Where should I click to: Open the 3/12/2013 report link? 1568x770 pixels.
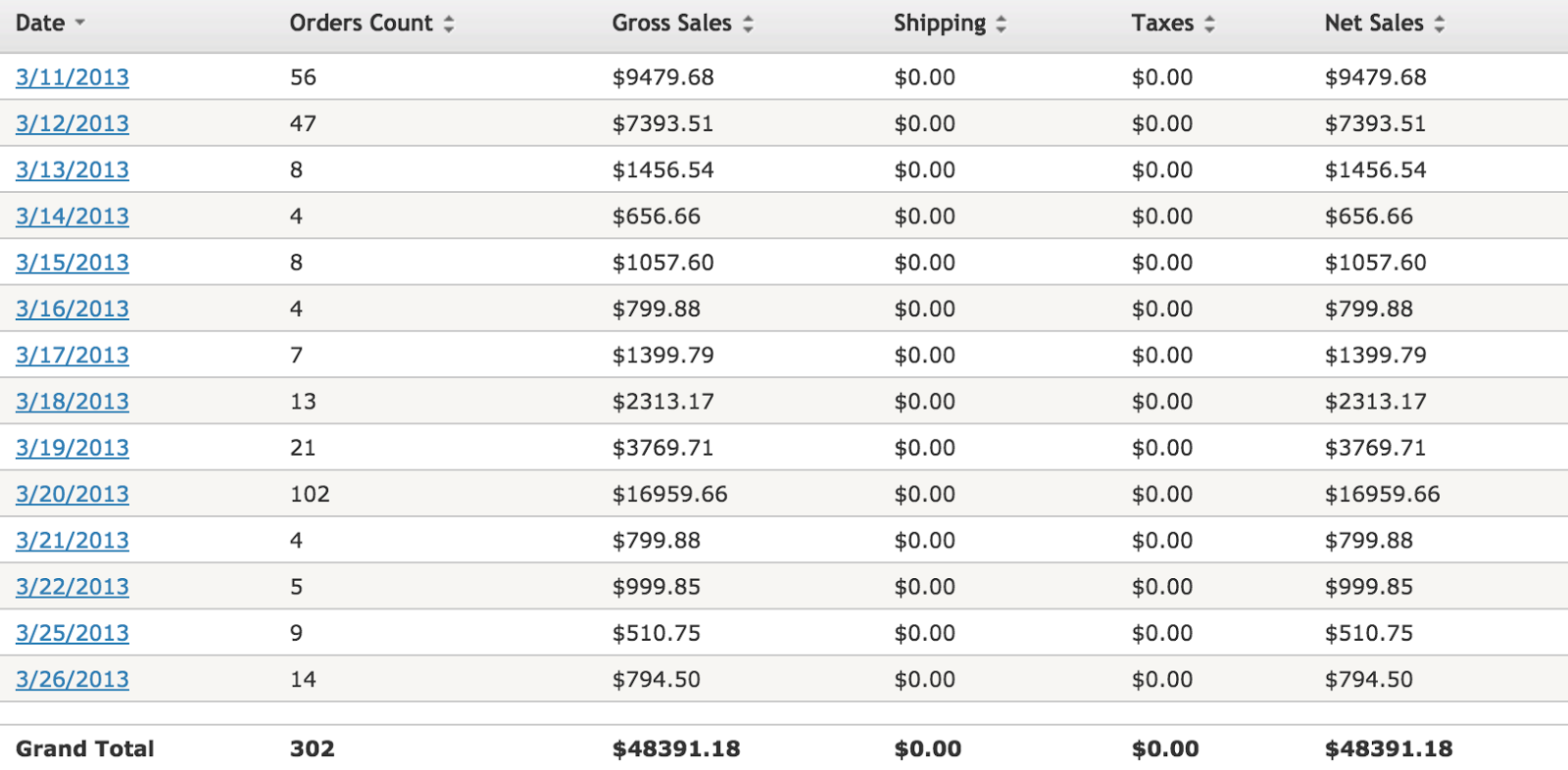73,123
